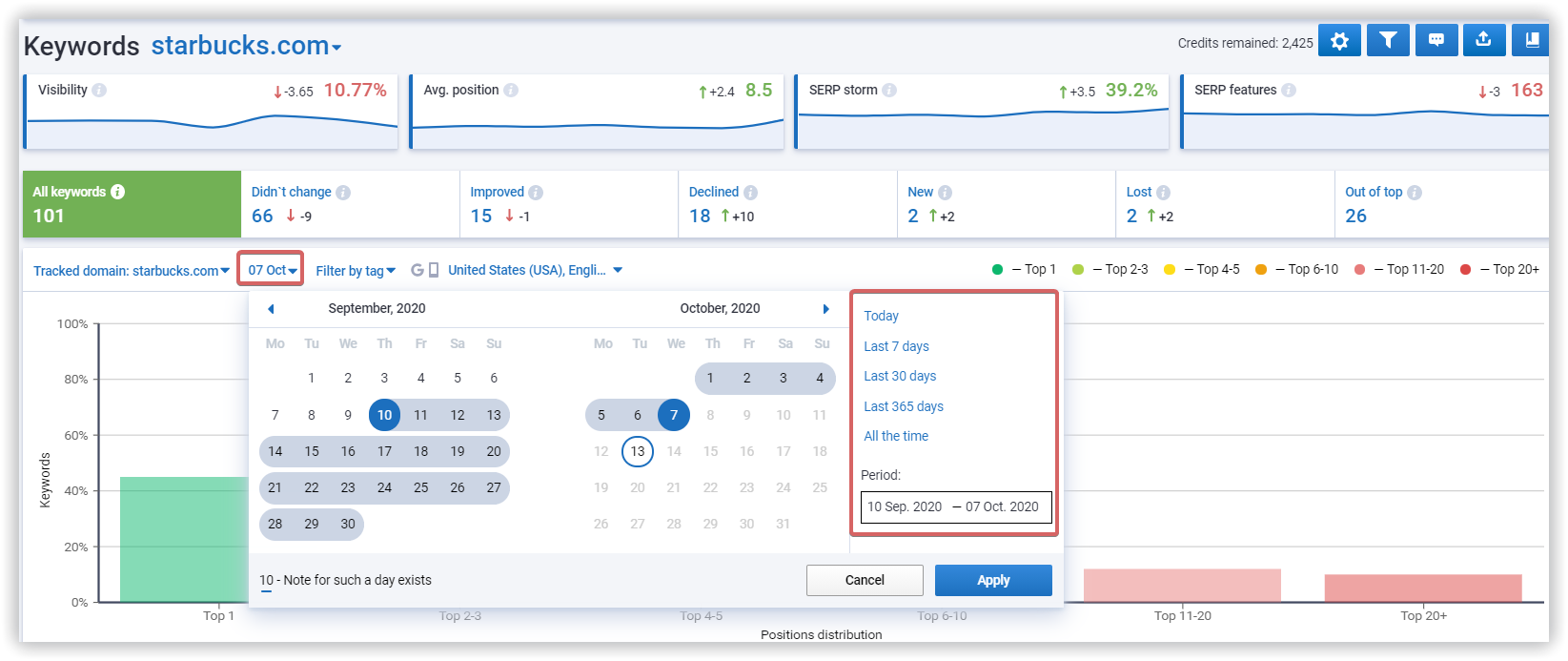Image resolution: width=1568 pixels, height=661 pixels.
Task: Open the comment notes button
Action: point(1436,40)
